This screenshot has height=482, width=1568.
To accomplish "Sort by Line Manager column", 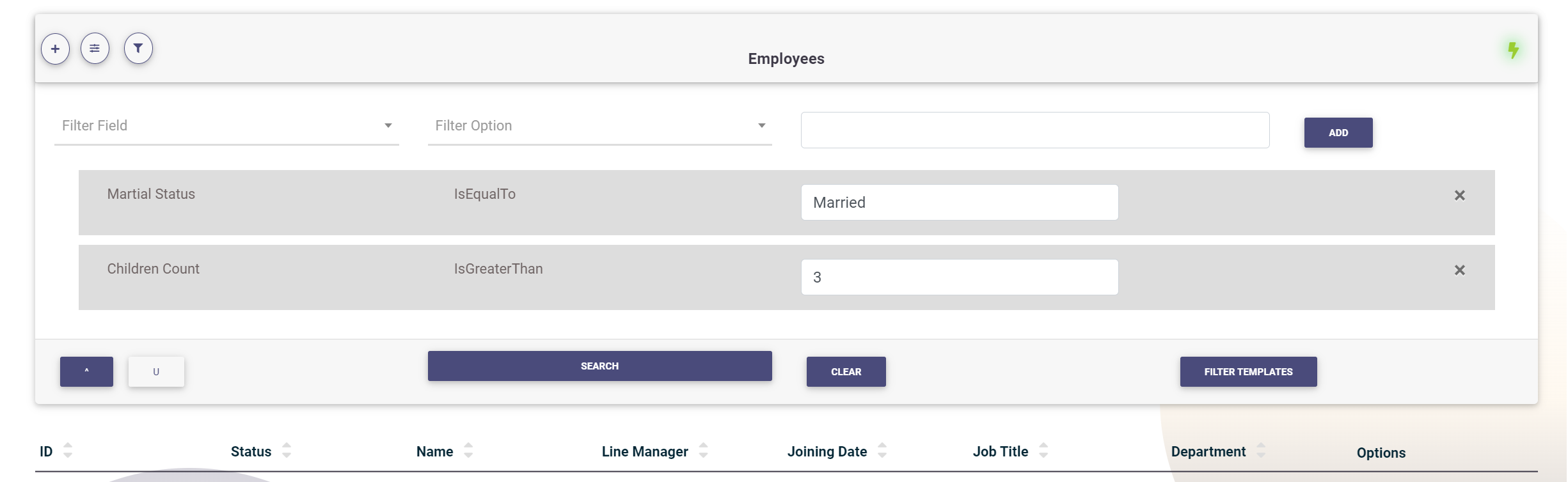I will 703,451.
